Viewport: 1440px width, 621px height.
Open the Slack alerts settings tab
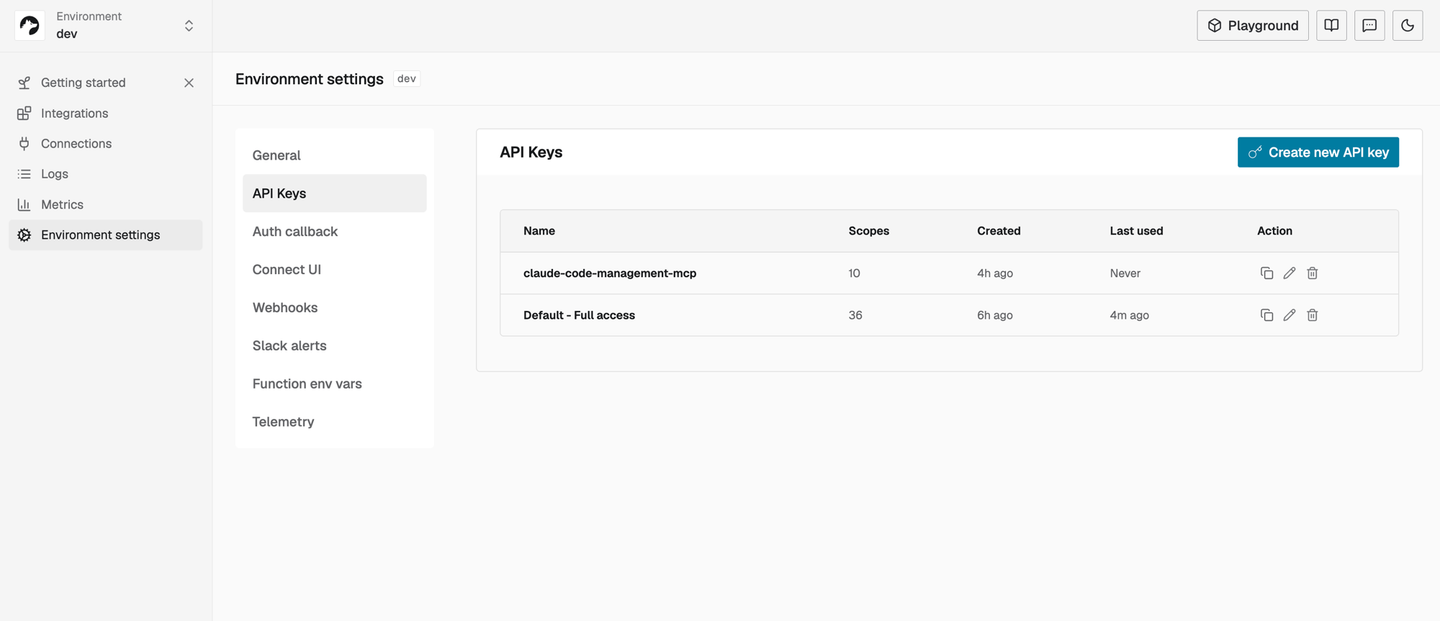point(335,345)
